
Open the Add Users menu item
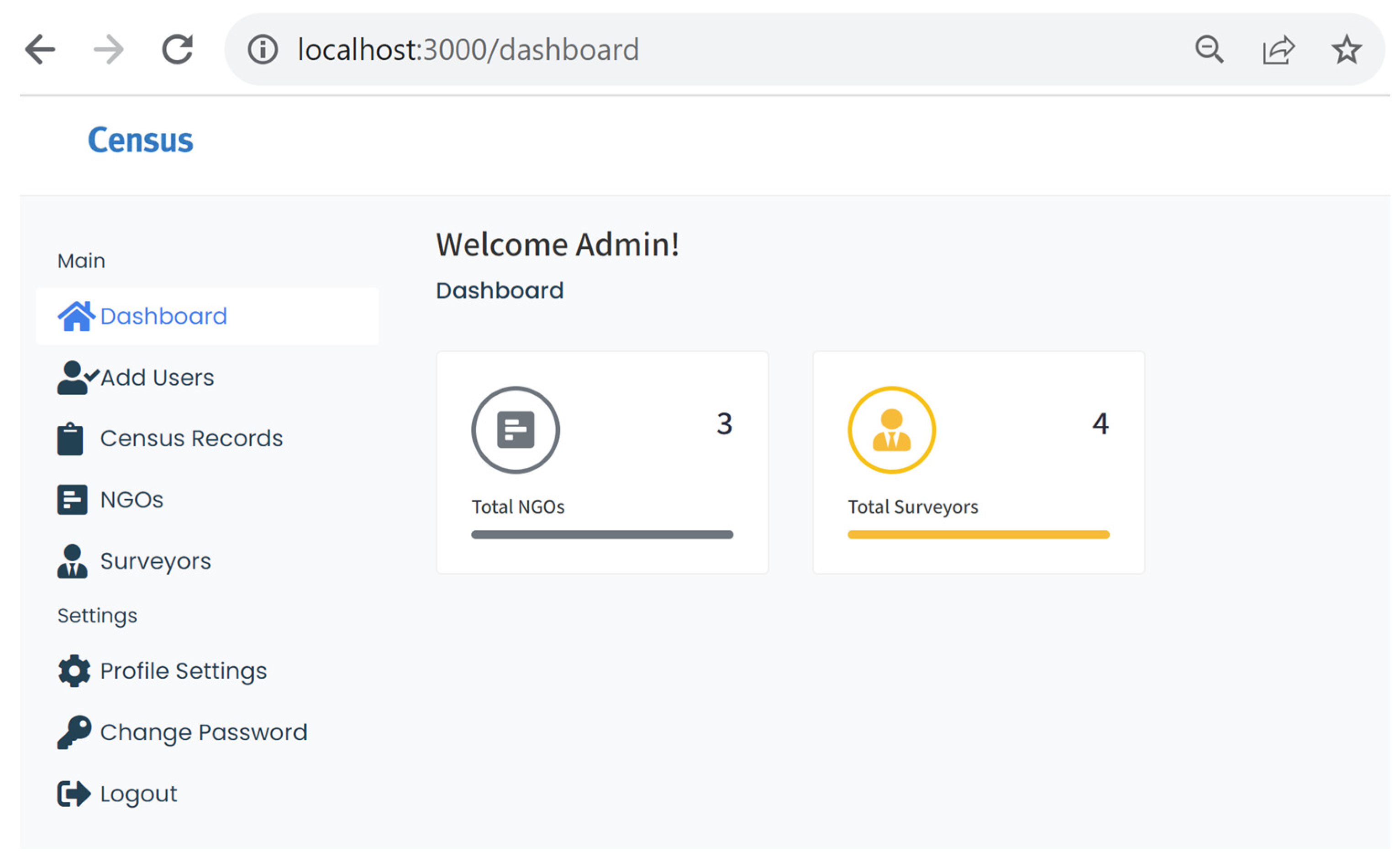click(157, 378)
